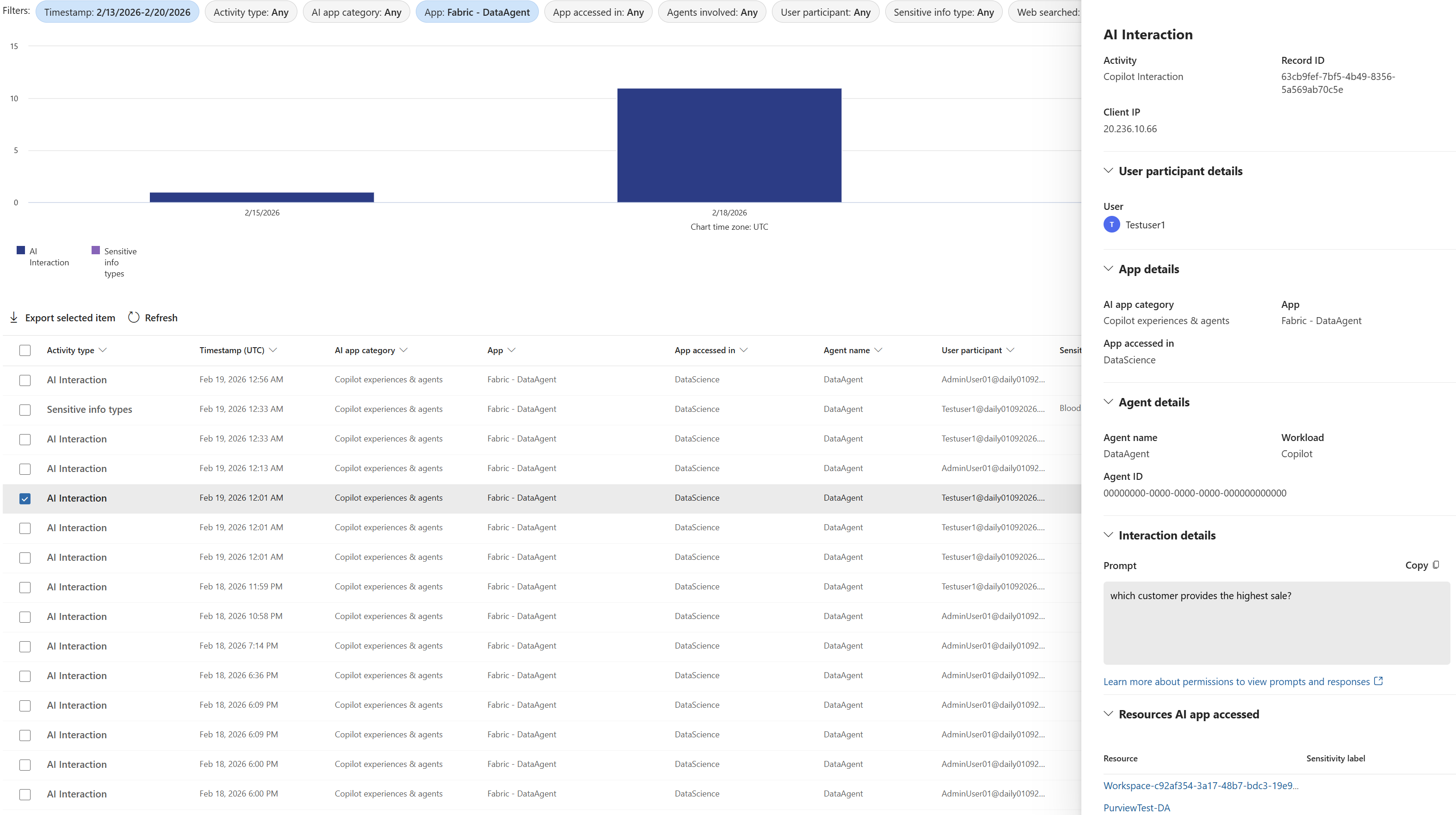Click the Testuser1 avatar icon

[x=1111, y=224]
